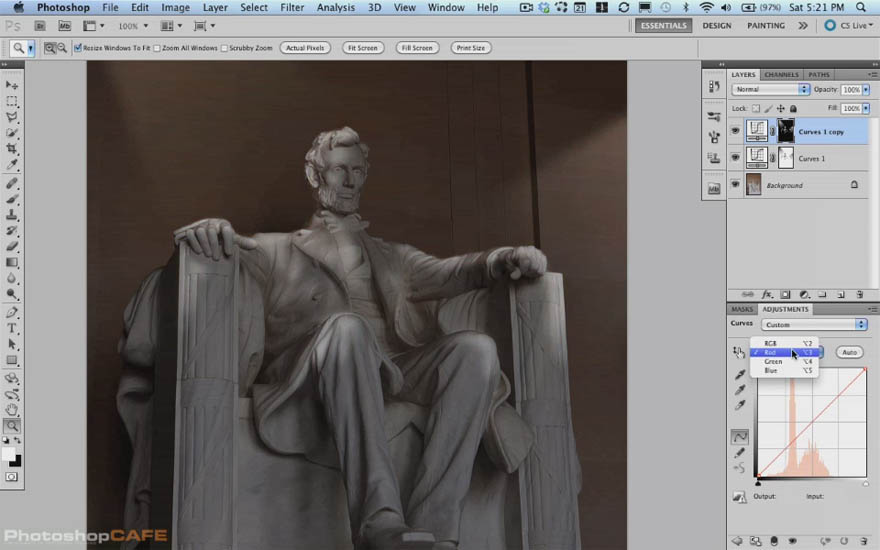This screenshot has width=880, height=550.
Task: Choose Green in the channel list
Action: click(784, 361)
